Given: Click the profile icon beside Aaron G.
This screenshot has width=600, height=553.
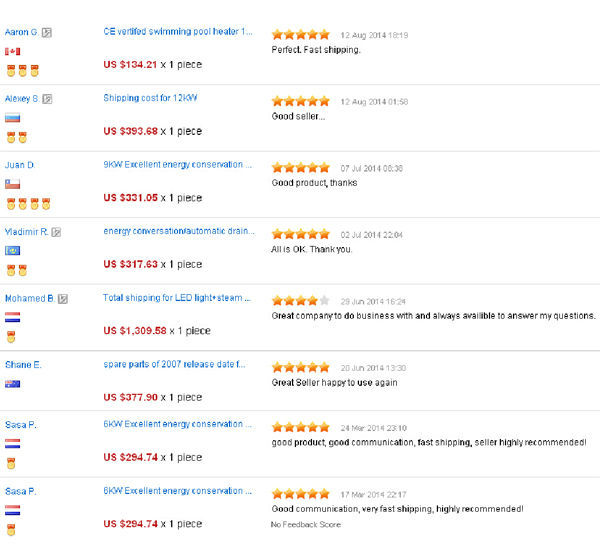Looking at the screenshot, I should tap(47, 33).
